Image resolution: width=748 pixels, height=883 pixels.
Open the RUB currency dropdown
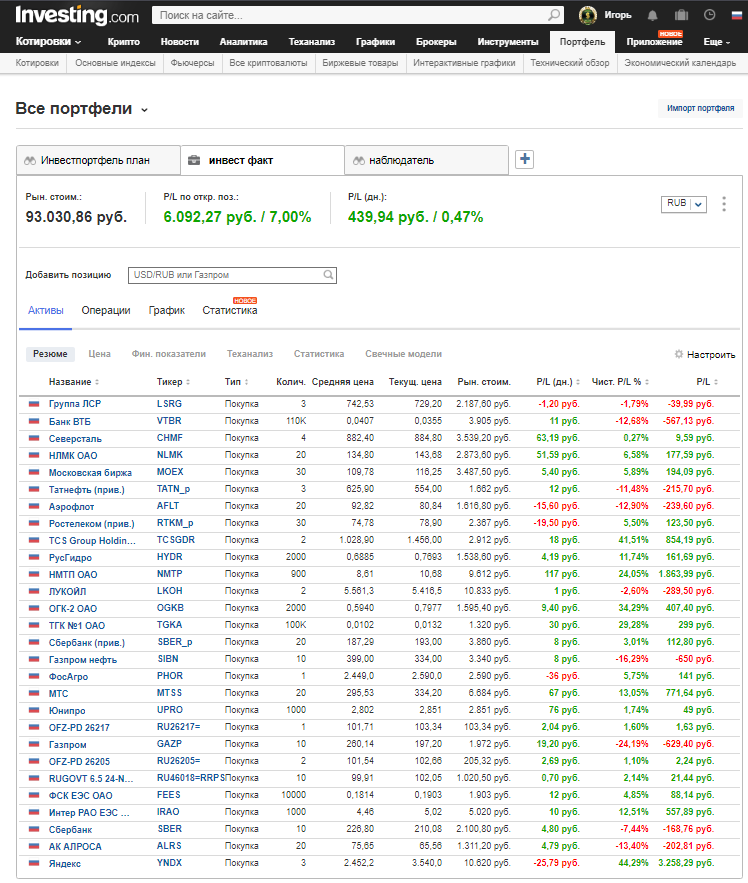(683, 204)
